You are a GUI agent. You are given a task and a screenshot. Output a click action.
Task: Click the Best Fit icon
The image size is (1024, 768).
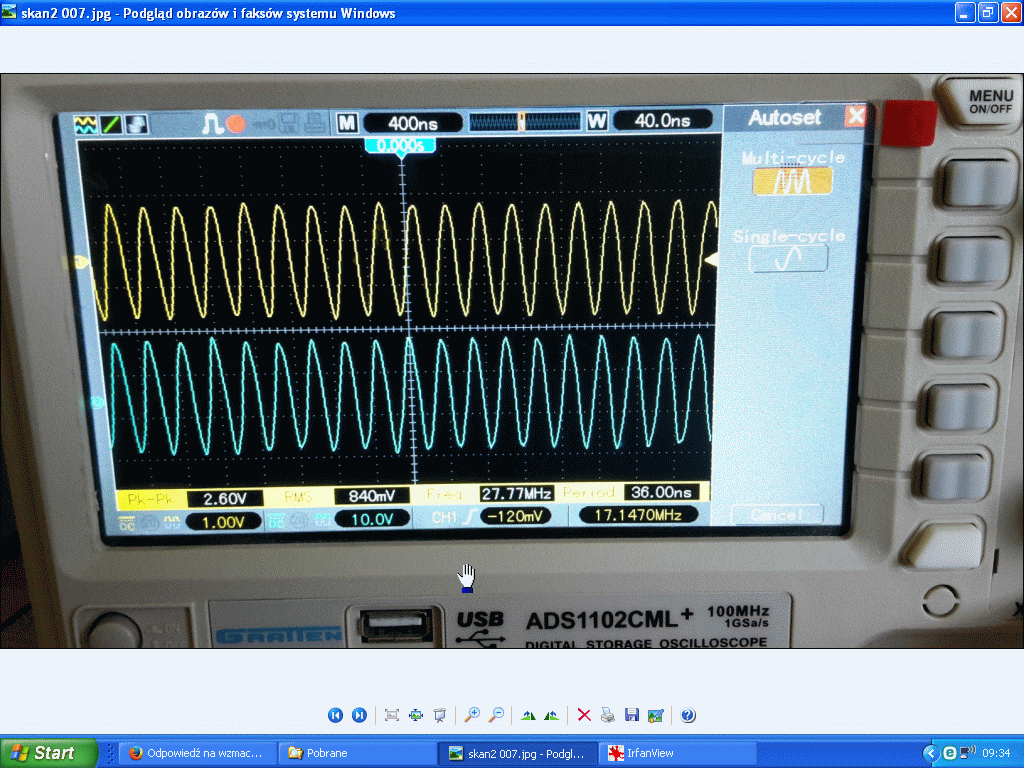coord(392,715)
